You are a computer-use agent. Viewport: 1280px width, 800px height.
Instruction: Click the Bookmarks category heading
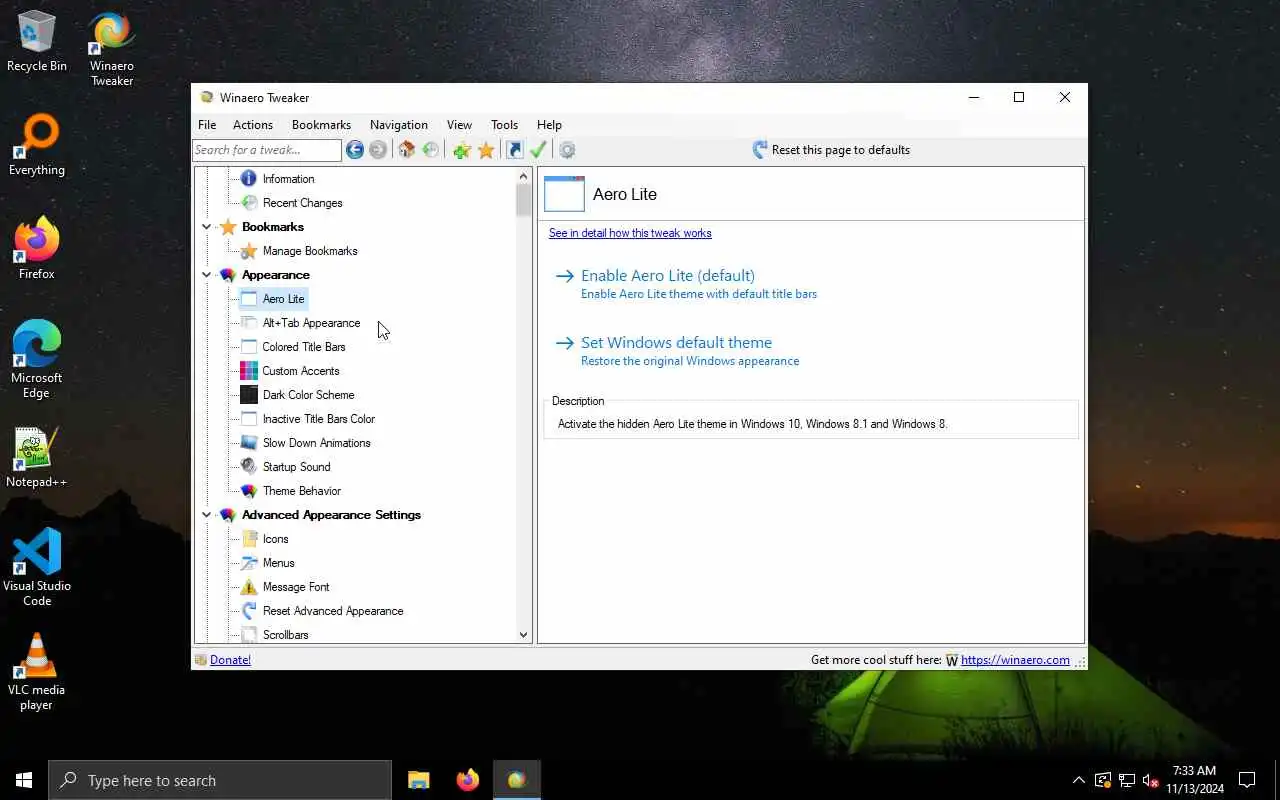pos(273,227)
